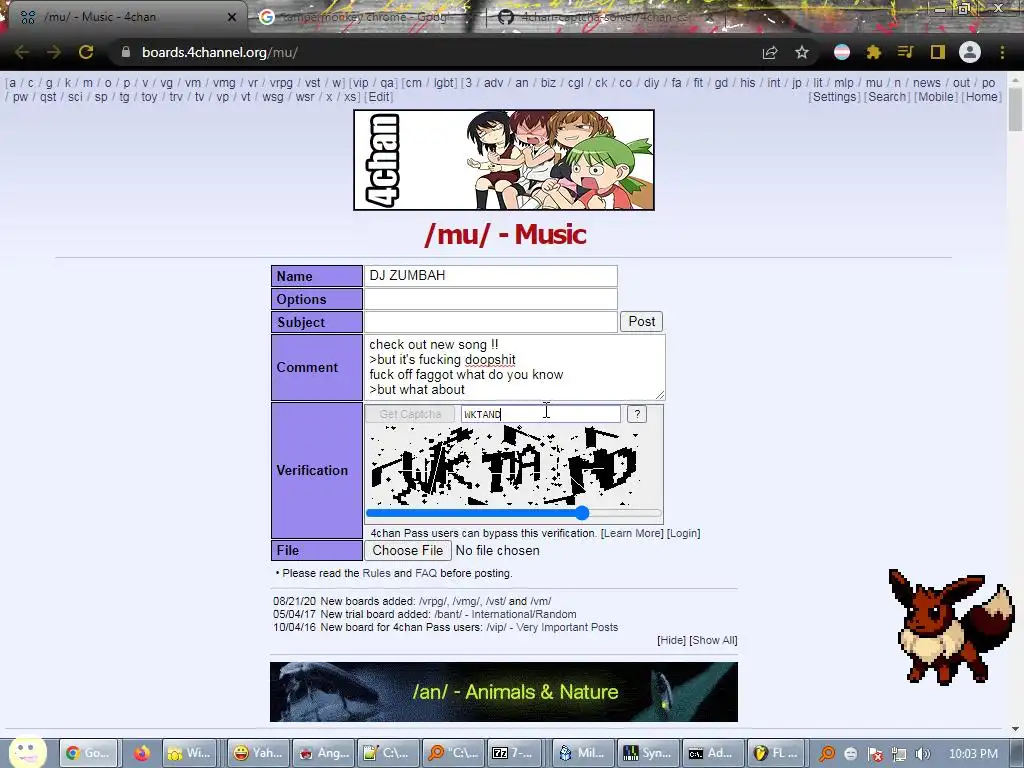Open the striped flag extension icon

[x=842, y=52]
